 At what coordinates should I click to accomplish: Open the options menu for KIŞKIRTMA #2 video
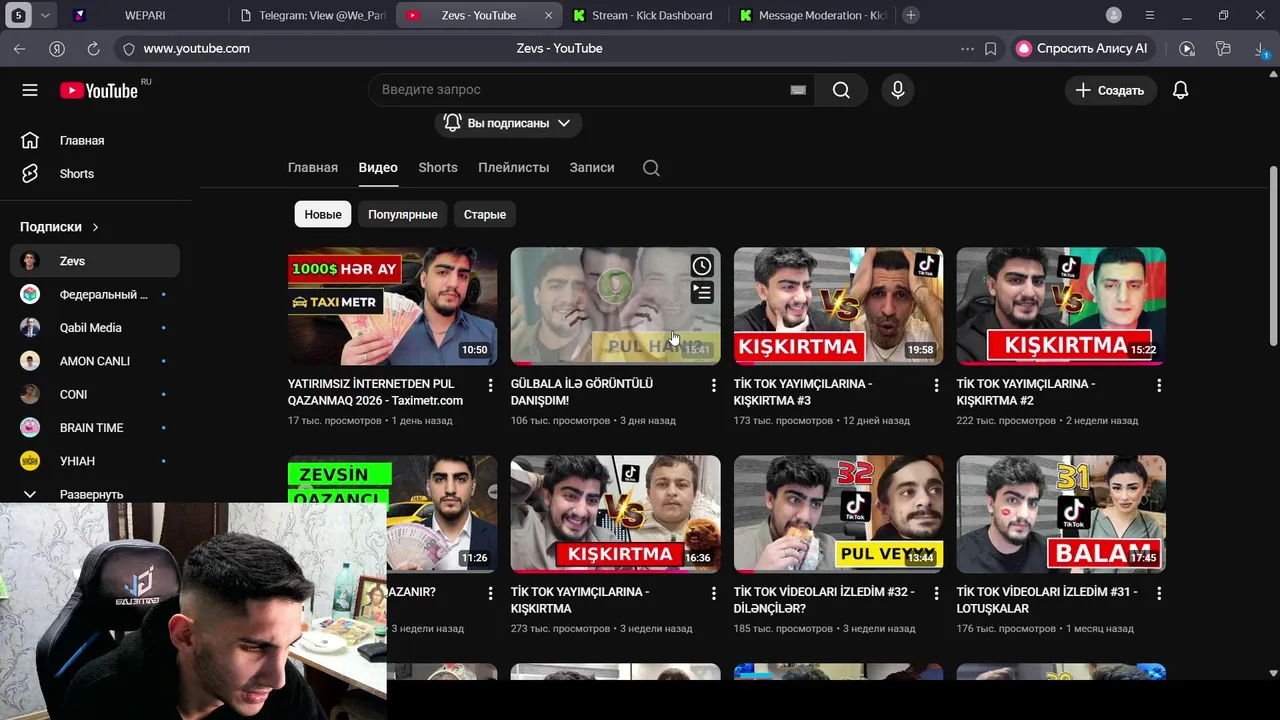pos(1159,385)
